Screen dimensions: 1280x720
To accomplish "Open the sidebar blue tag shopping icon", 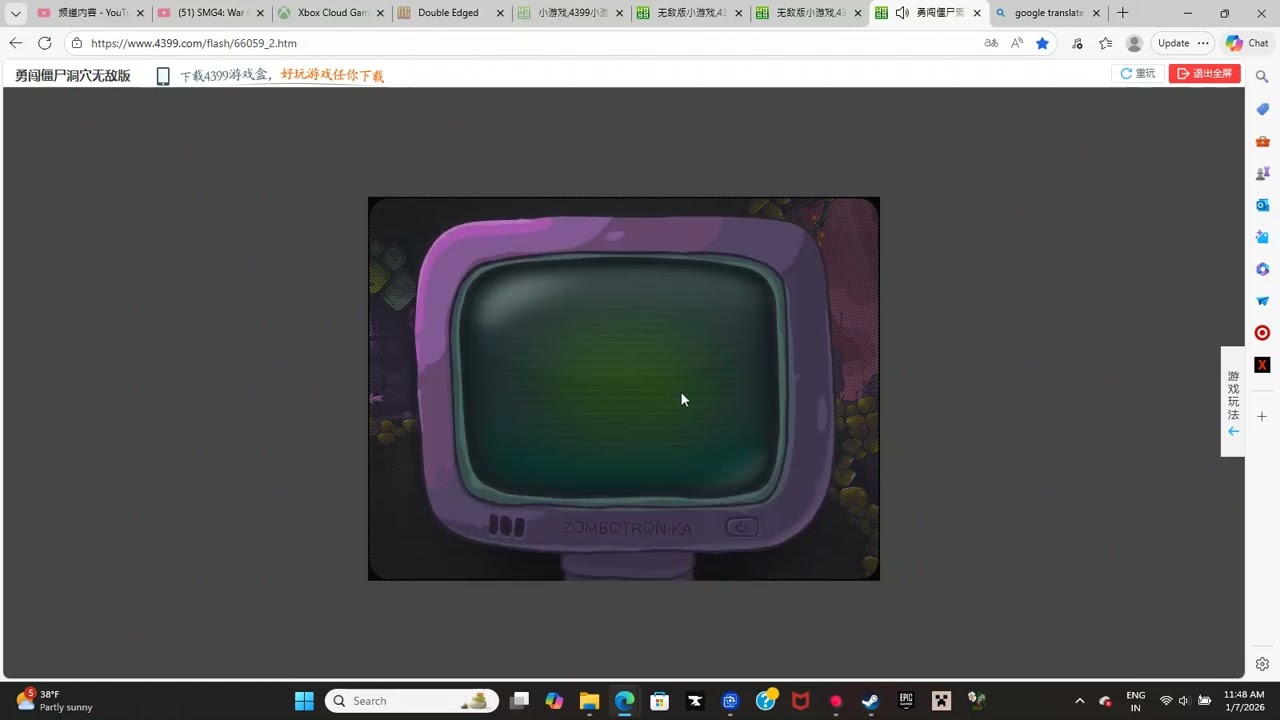I will [x=1262, y=109].
